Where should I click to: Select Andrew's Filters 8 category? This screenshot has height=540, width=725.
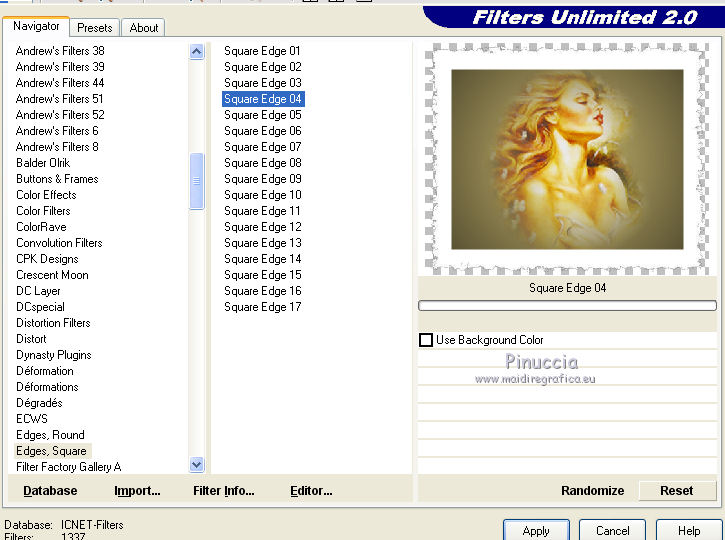[57, 147]
